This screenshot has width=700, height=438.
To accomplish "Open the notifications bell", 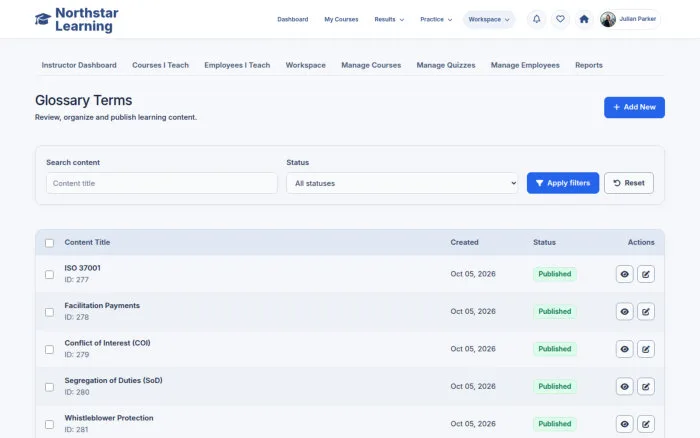I will [537, 19].
